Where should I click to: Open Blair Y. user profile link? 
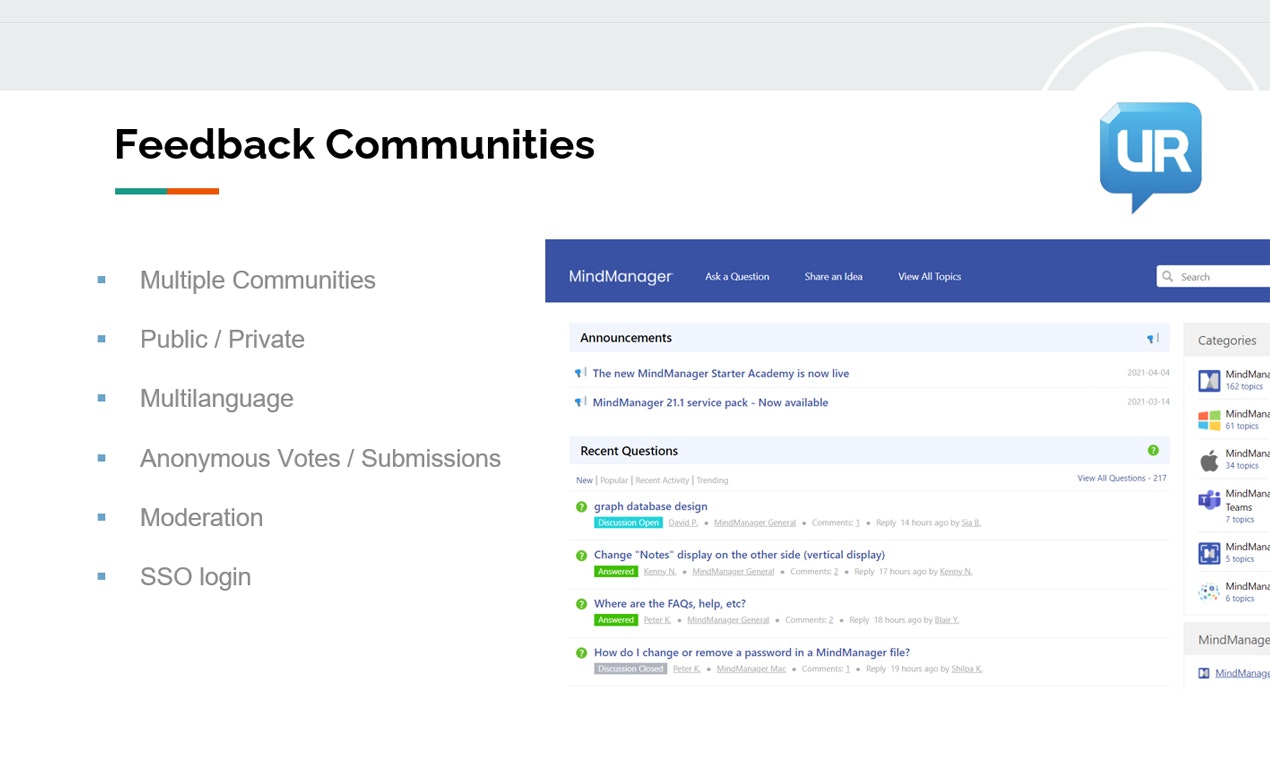(946, 620)
